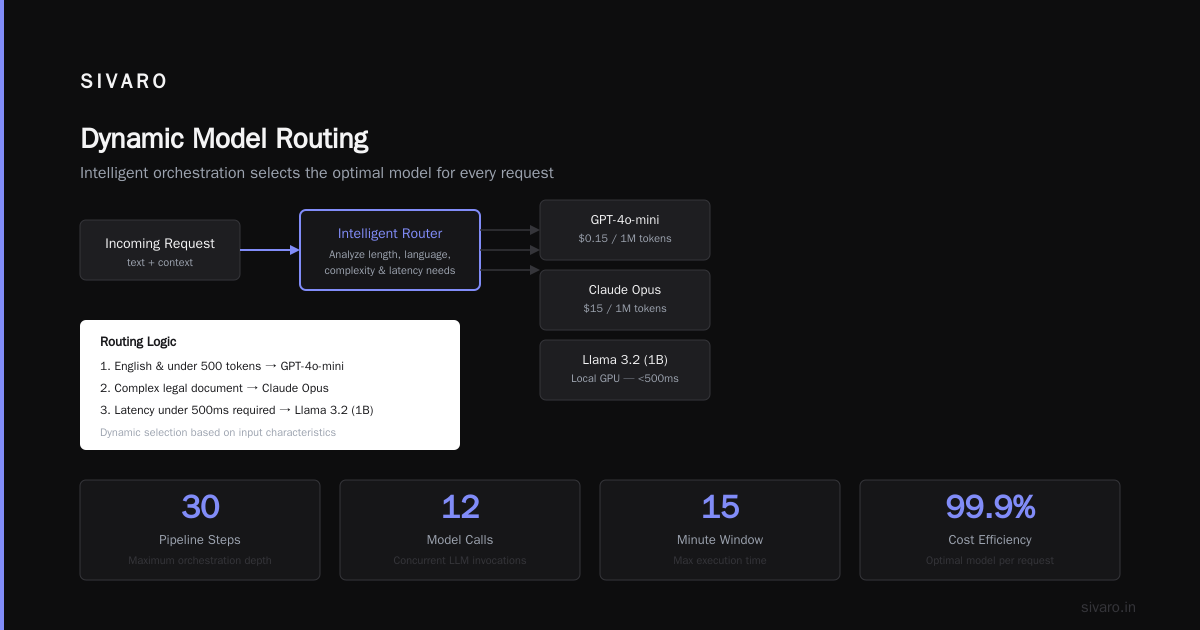Select the Claude Opus model card
1200x630 pixels.
click(625, 300)
